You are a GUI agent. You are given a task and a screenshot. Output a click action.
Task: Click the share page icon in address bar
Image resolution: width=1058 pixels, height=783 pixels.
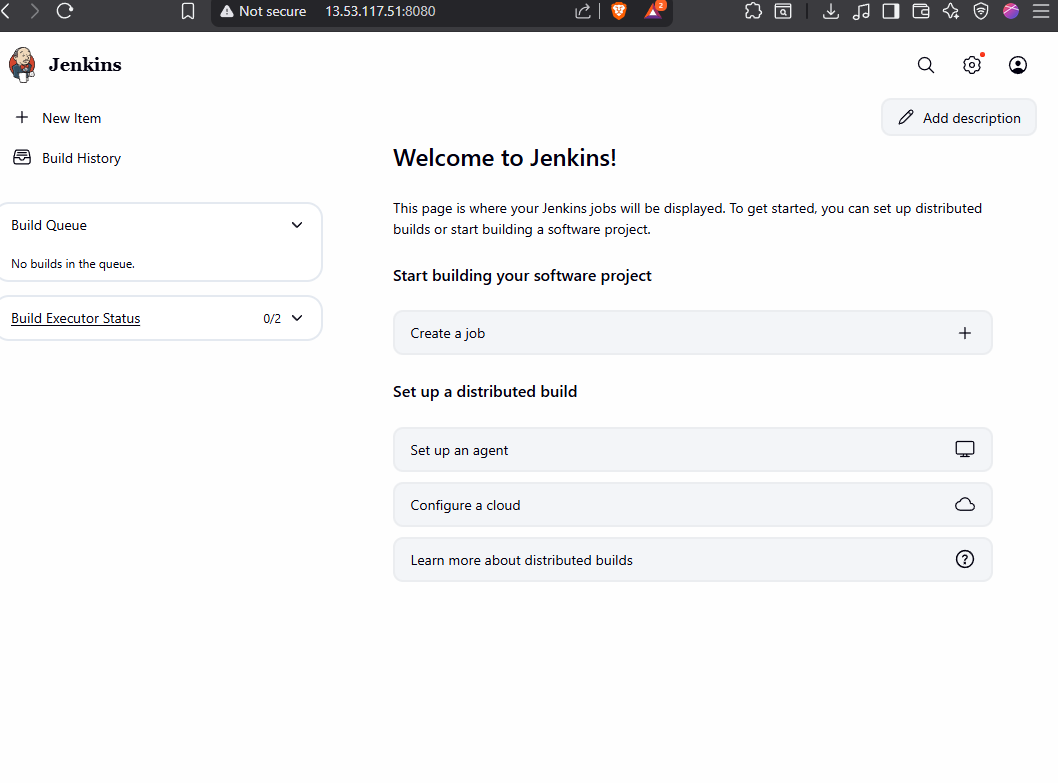pyautogui.click(x=583, y=11)
